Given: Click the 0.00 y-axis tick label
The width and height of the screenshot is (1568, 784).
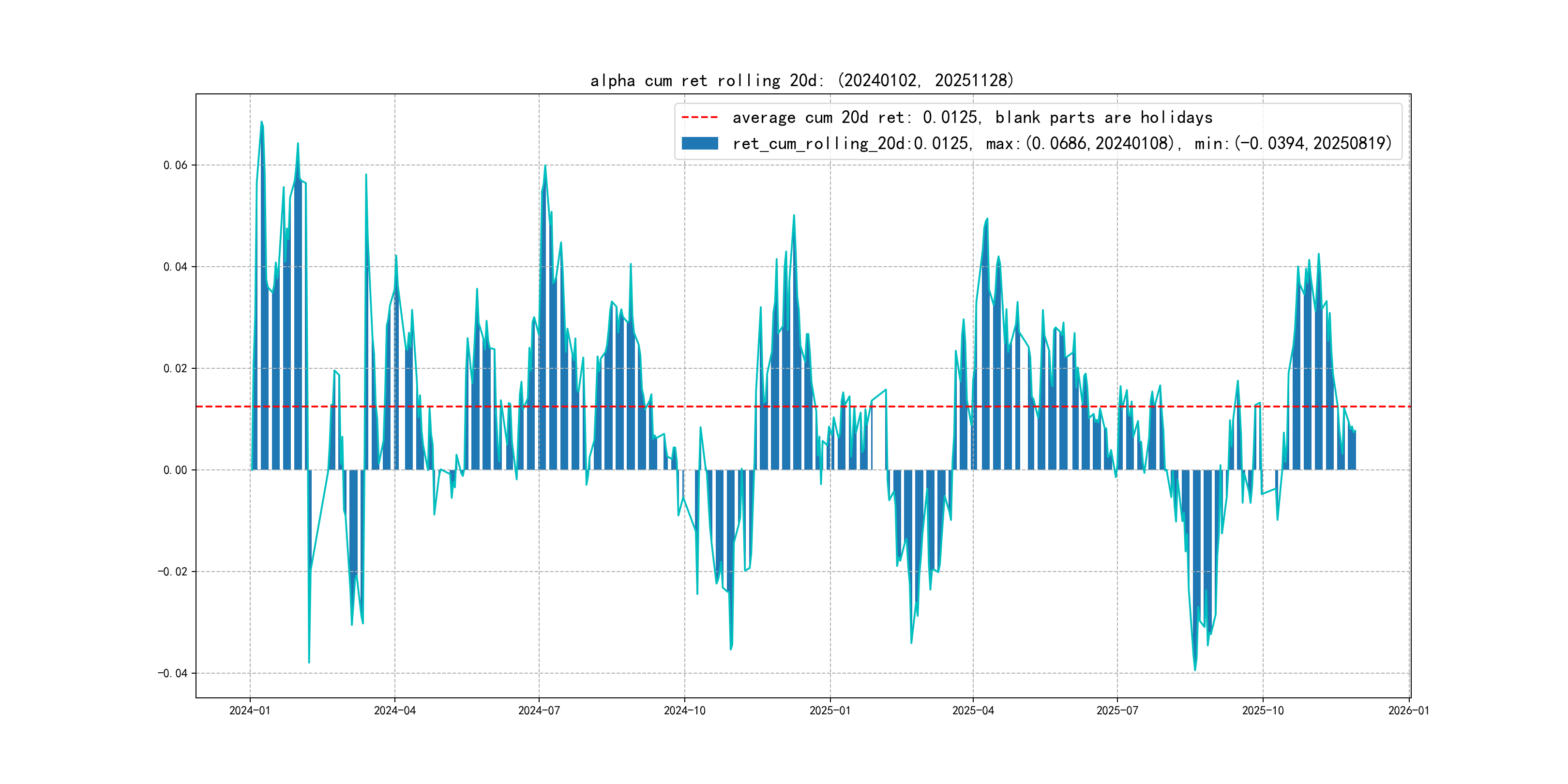Looking at the screenshot, I should pos(175,470).
